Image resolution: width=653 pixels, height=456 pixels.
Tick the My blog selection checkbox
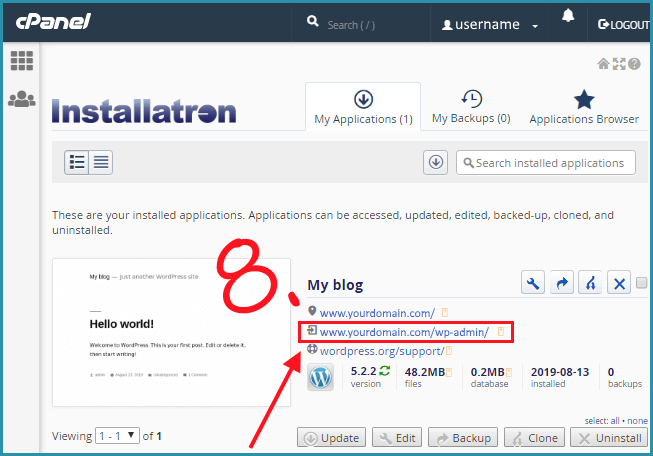coord(641,283)
